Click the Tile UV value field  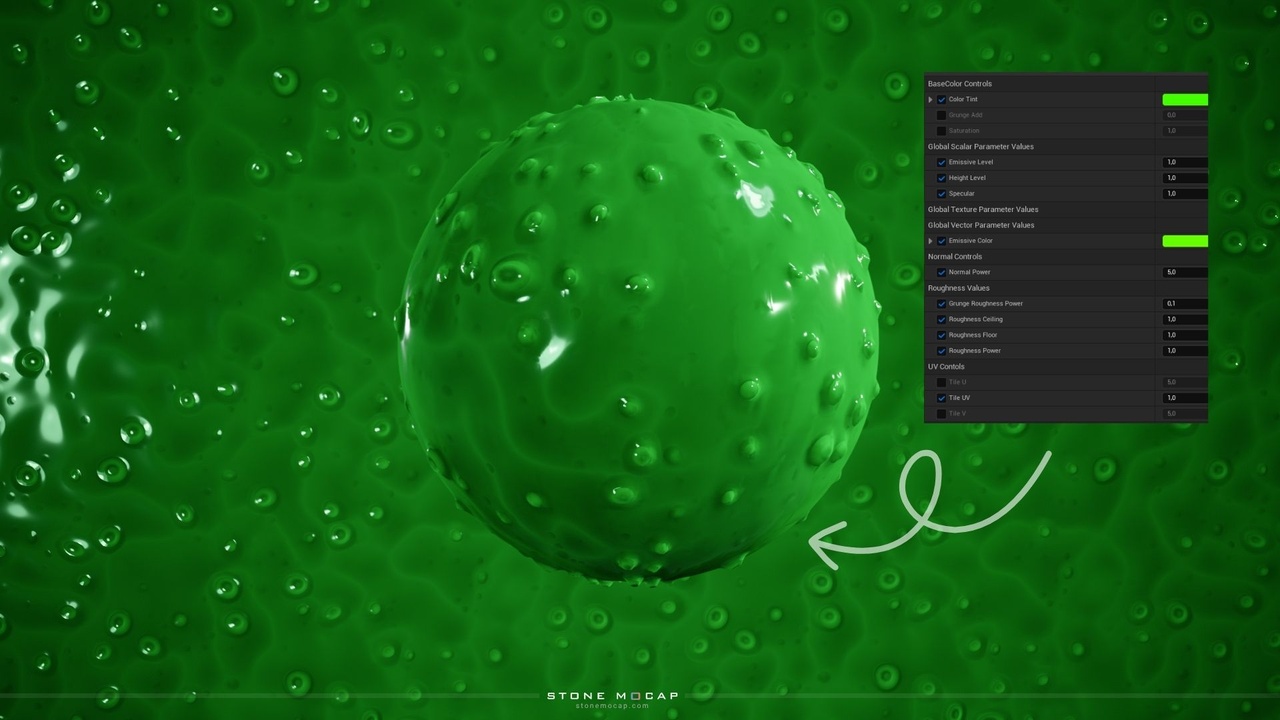pyautogui.click(x=1185, y=398)
